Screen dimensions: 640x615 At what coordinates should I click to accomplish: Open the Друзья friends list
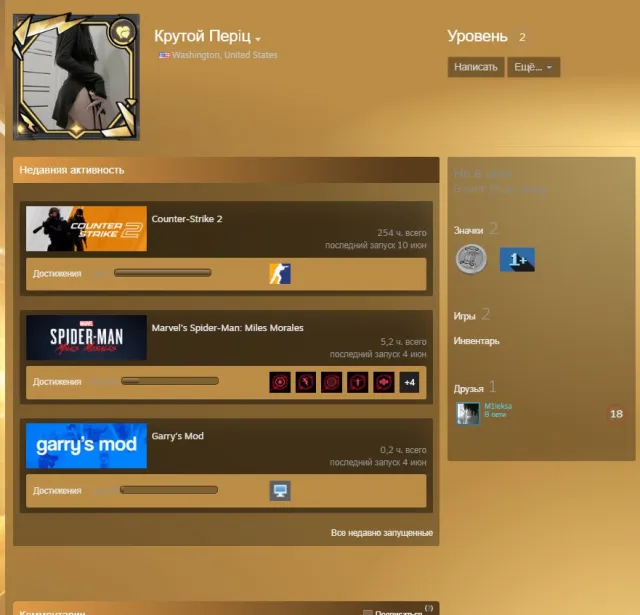pos(469,389)
